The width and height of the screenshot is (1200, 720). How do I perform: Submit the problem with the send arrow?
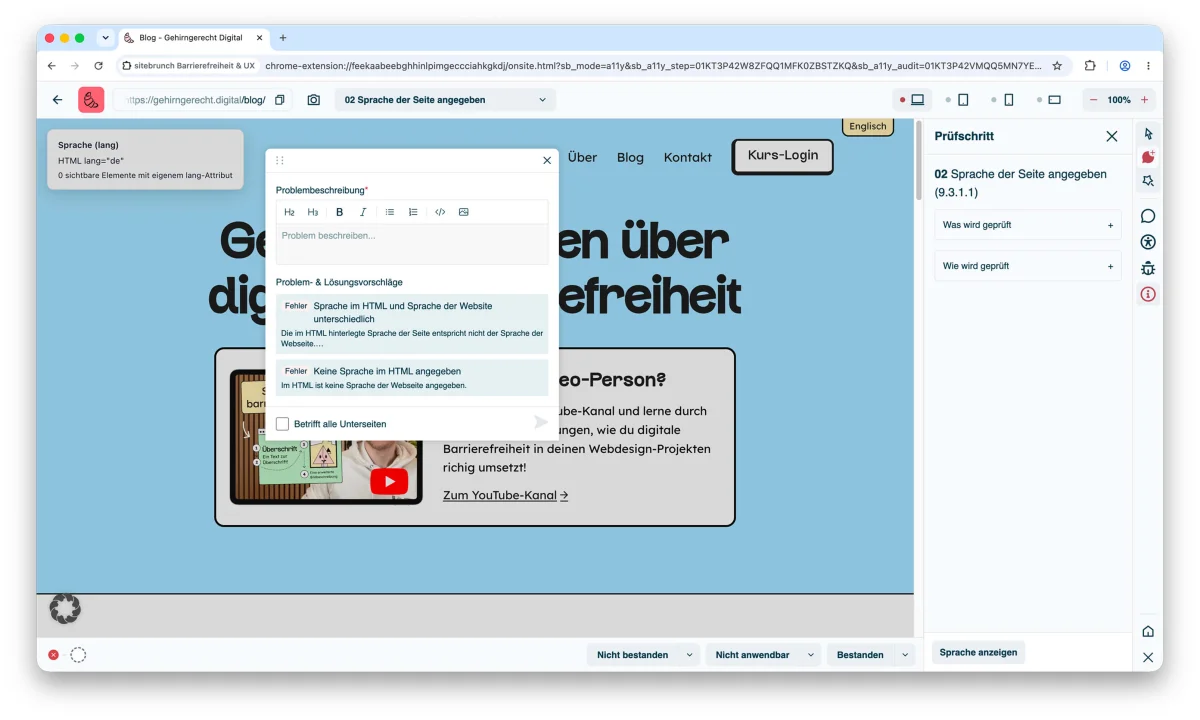pyautogui.click(x=541, y=423)
